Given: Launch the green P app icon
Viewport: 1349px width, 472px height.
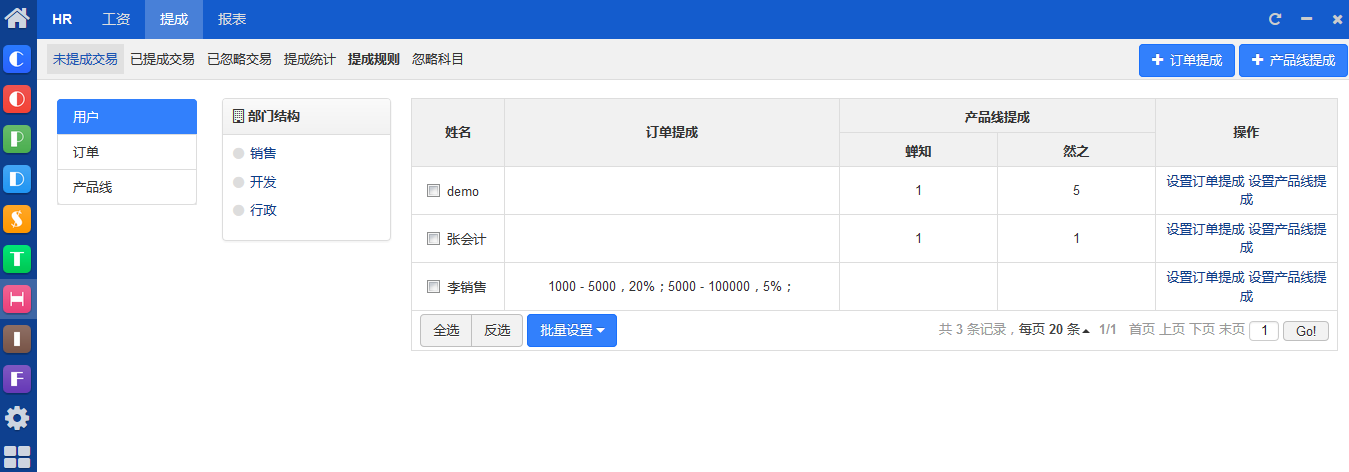Looking at the screenshot, I should (17, 139).
